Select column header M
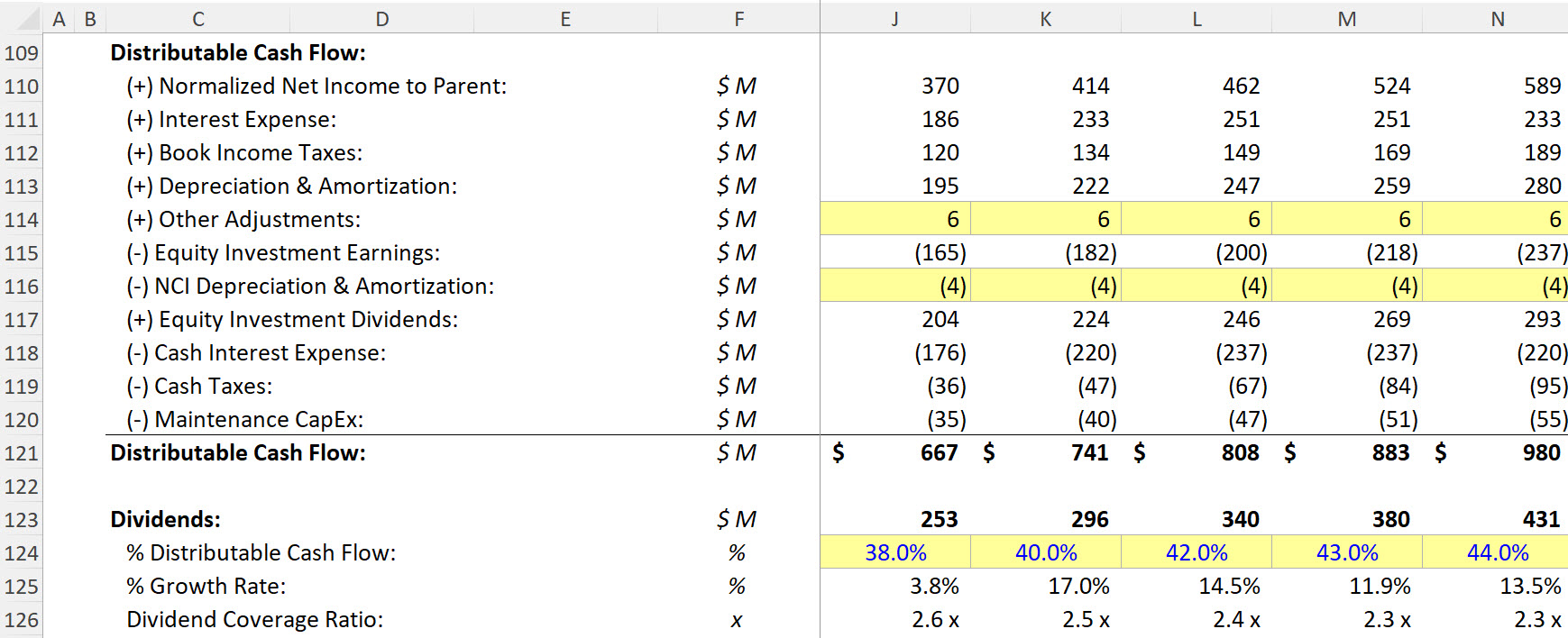Screen dimensions: 1568x638 pyautogui.click(x=1347, y=19)
